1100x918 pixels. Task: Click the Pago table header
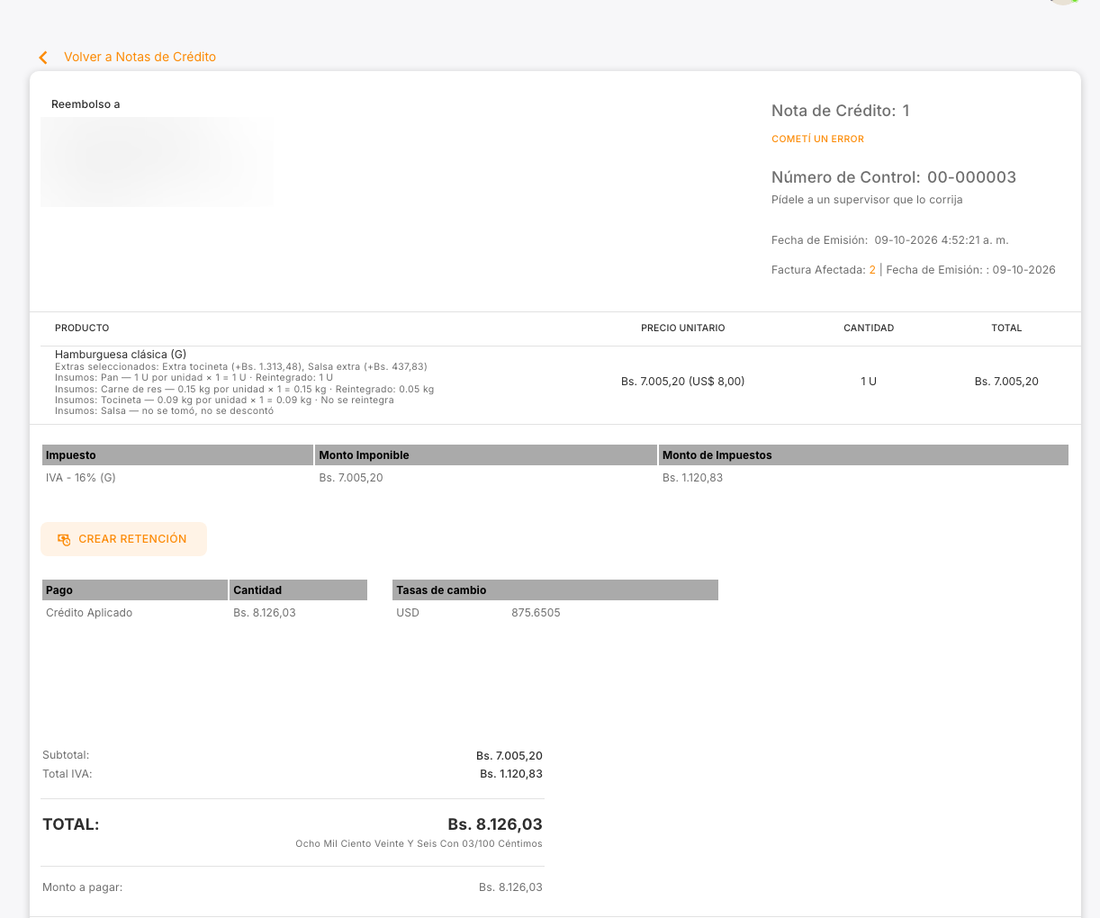(135, 590)
